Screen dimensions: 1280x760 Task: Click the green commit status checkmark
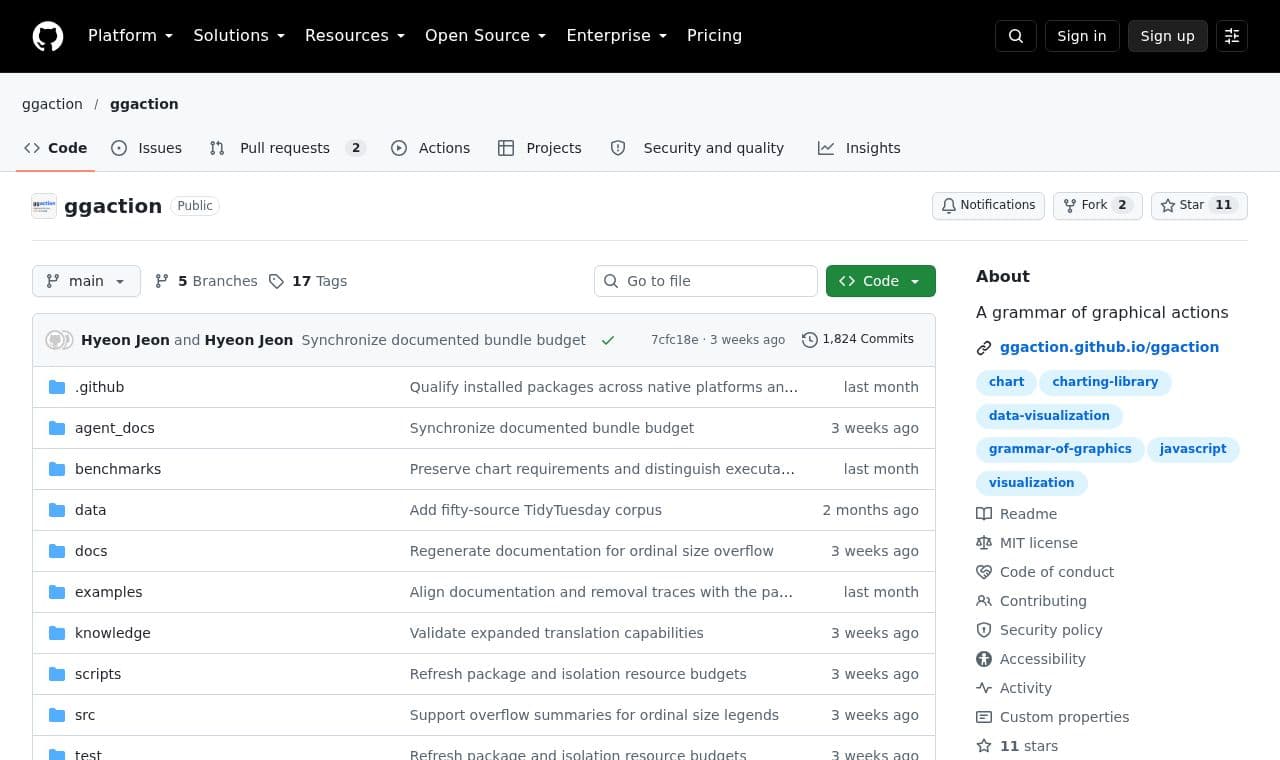coord(608,340)
